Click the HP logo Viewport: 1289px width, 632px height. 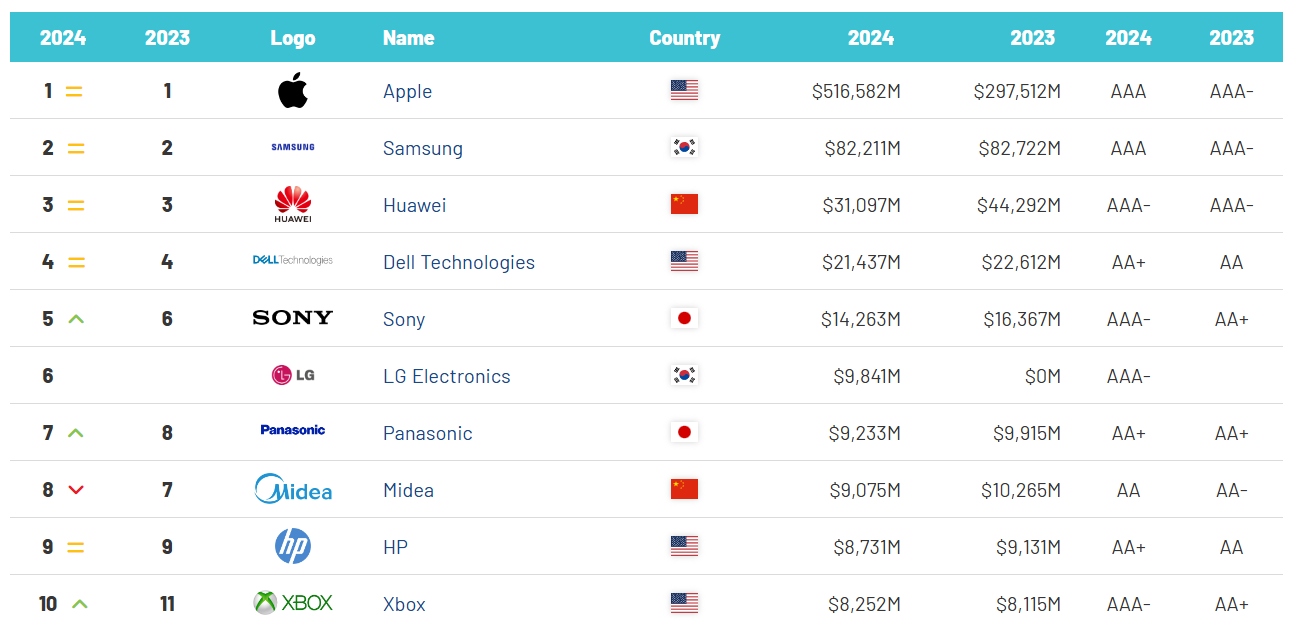coord(292,546)
